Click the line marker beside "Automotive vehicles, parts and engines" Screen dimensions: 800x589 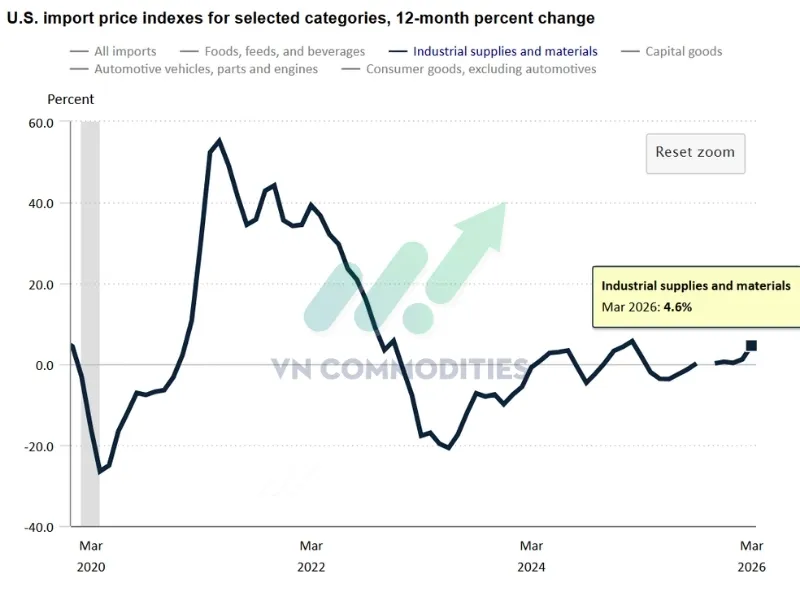(78, 69)
